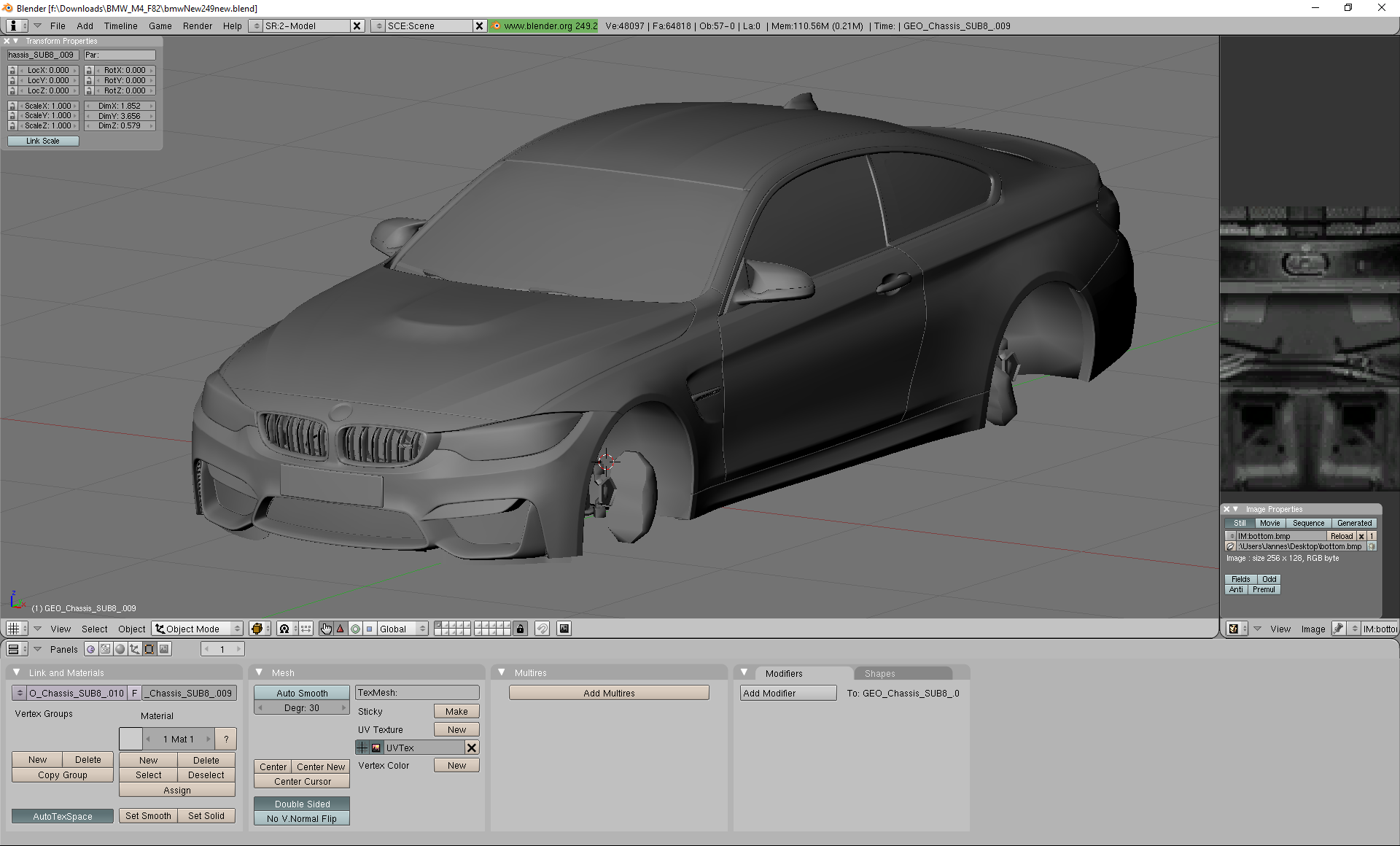Click the snap magnet icon in 3D header
This screenshot has height=846, width=1400.
pyautogui.click(x=542, y=629)
